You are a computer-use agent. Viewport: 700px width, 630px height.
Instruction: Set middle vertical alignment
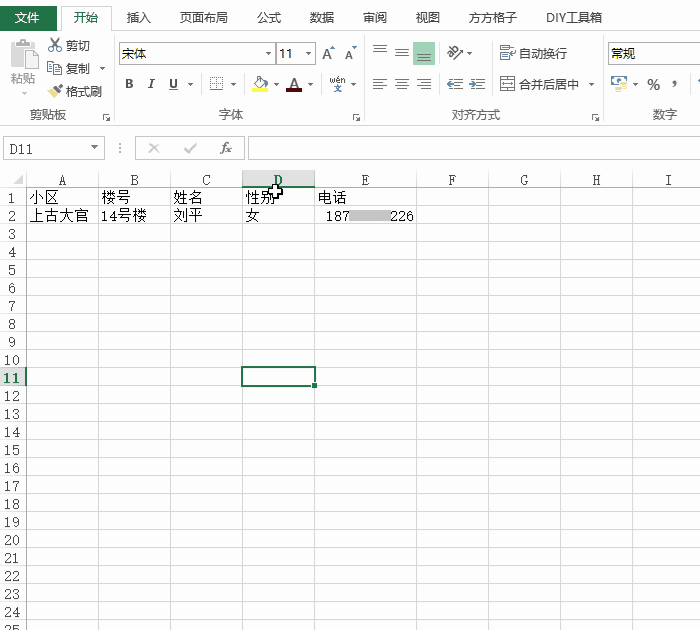pos(402,54)
